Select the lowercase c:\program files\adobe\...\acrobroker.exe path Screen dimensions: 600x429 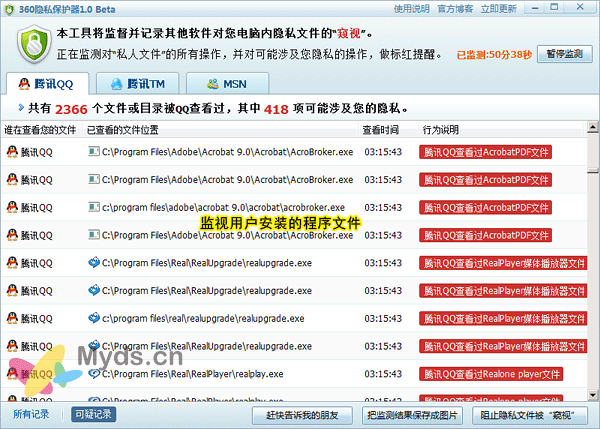point(223,207)
